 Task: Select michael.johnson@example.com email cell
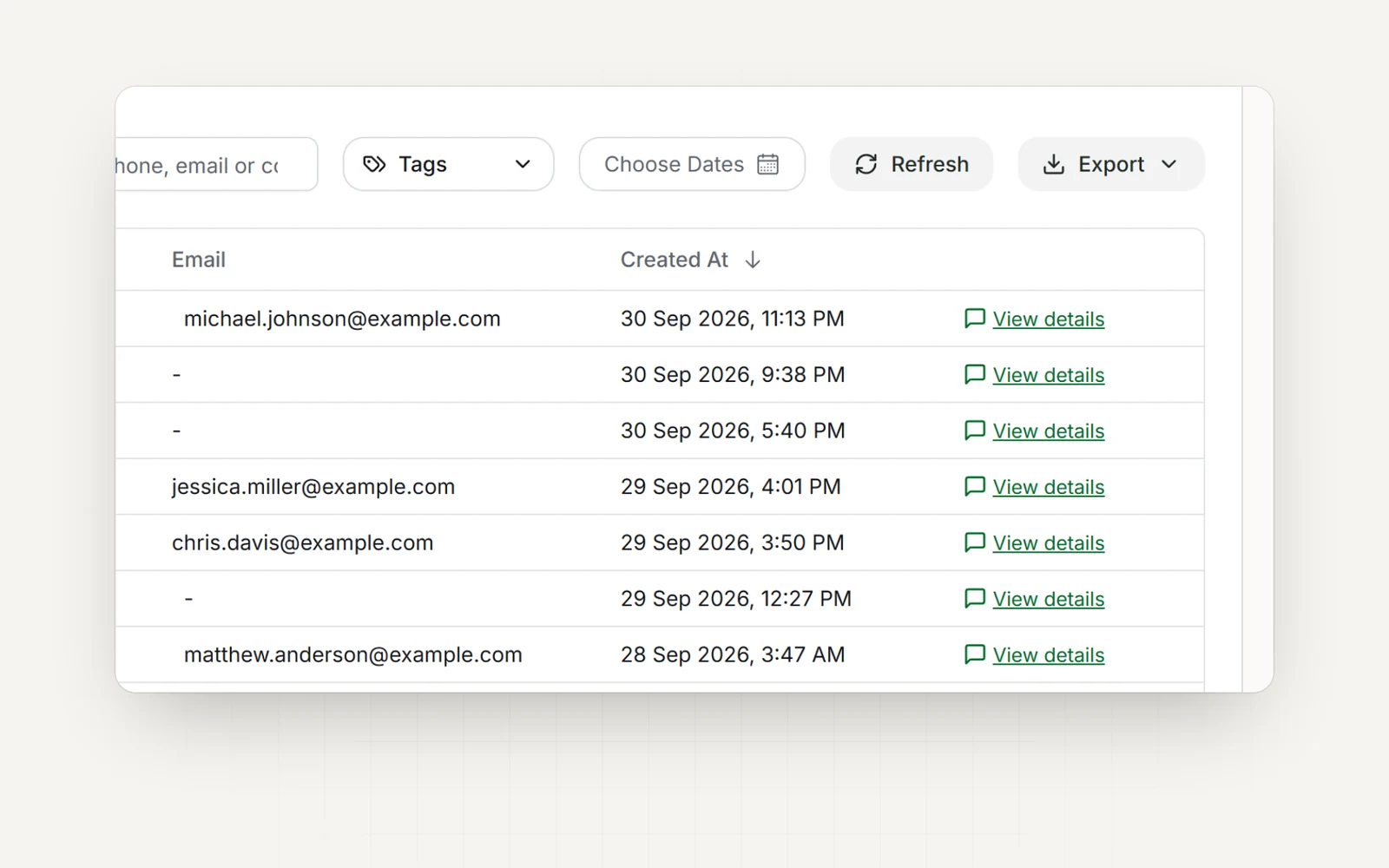[x=342, y=319]
